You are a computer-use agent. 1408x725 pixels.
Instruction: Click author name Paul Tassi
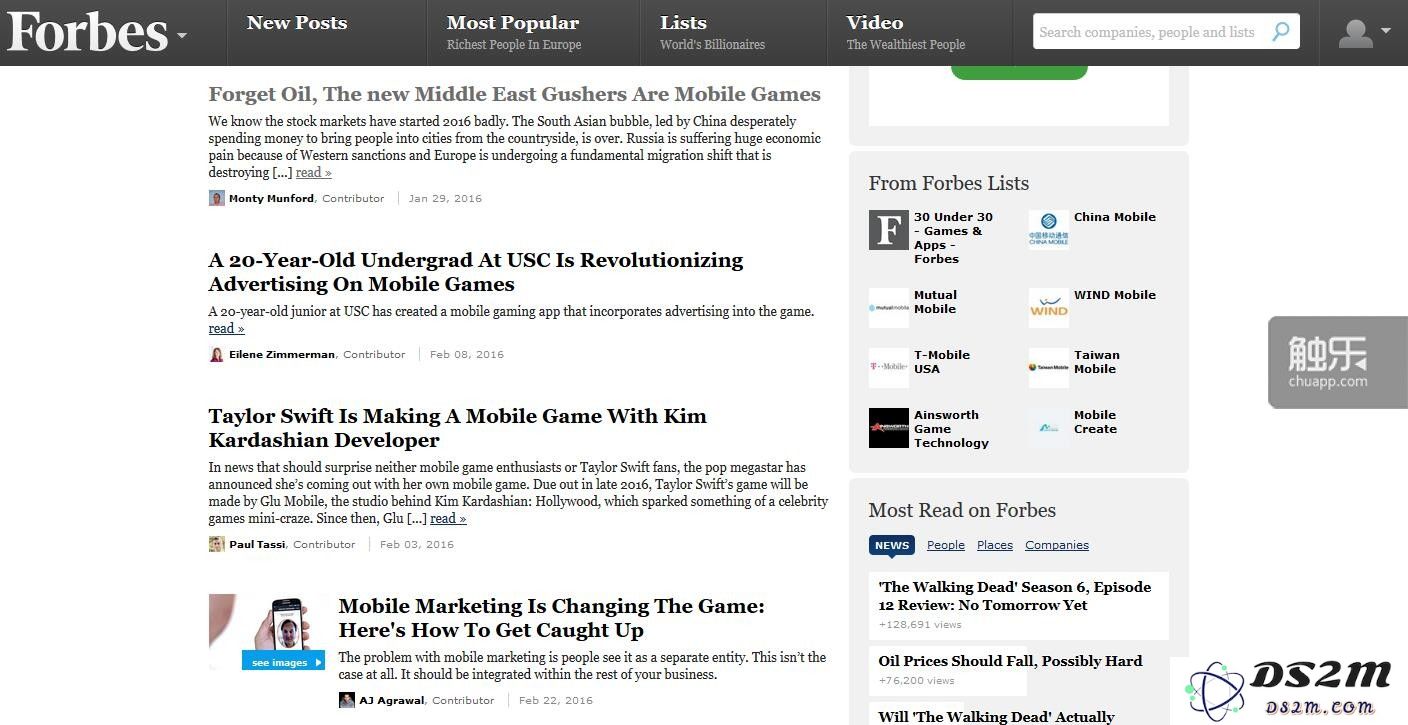click(x=257, y=544)
